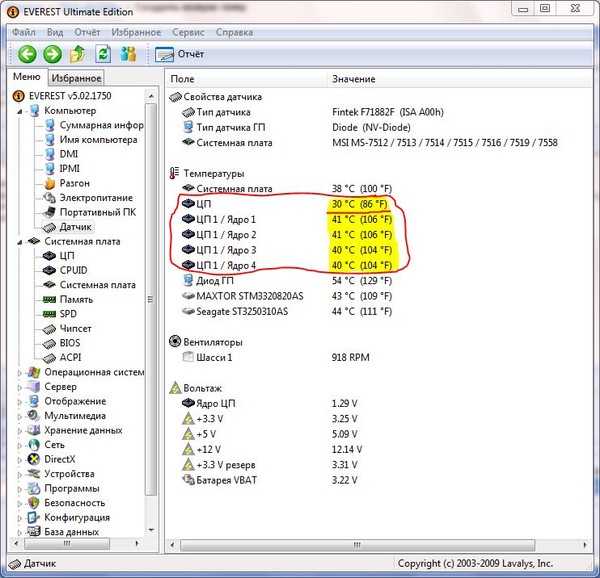Image resolution: width=600 pixels, height=578 pixels.
Task: Click the Сеть globe icon
Action: click(34, 445)
